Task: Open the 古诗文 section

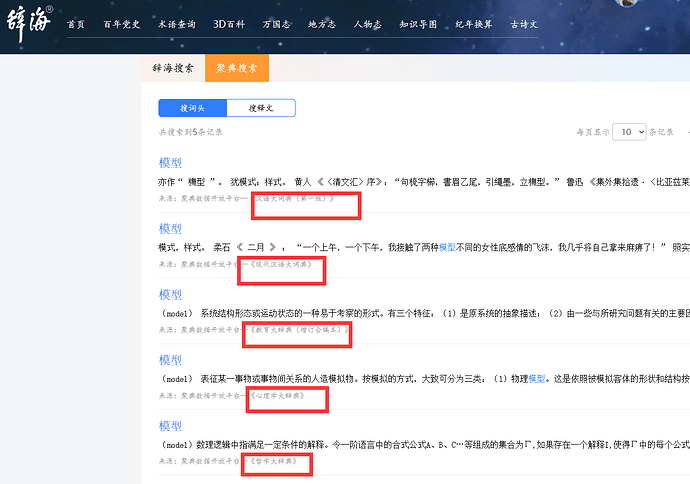Action: tap(526, 22)
